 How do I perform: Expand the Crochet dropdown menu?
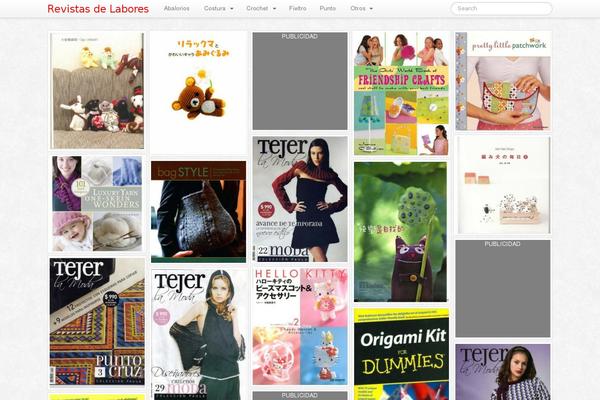click(261, 8)
